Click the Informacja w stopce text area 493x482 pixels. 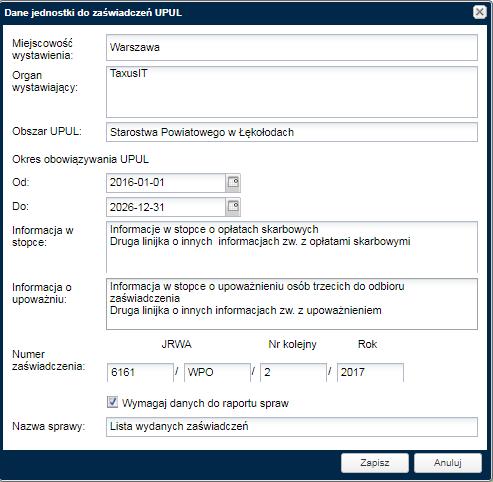(x=292, y=247)
